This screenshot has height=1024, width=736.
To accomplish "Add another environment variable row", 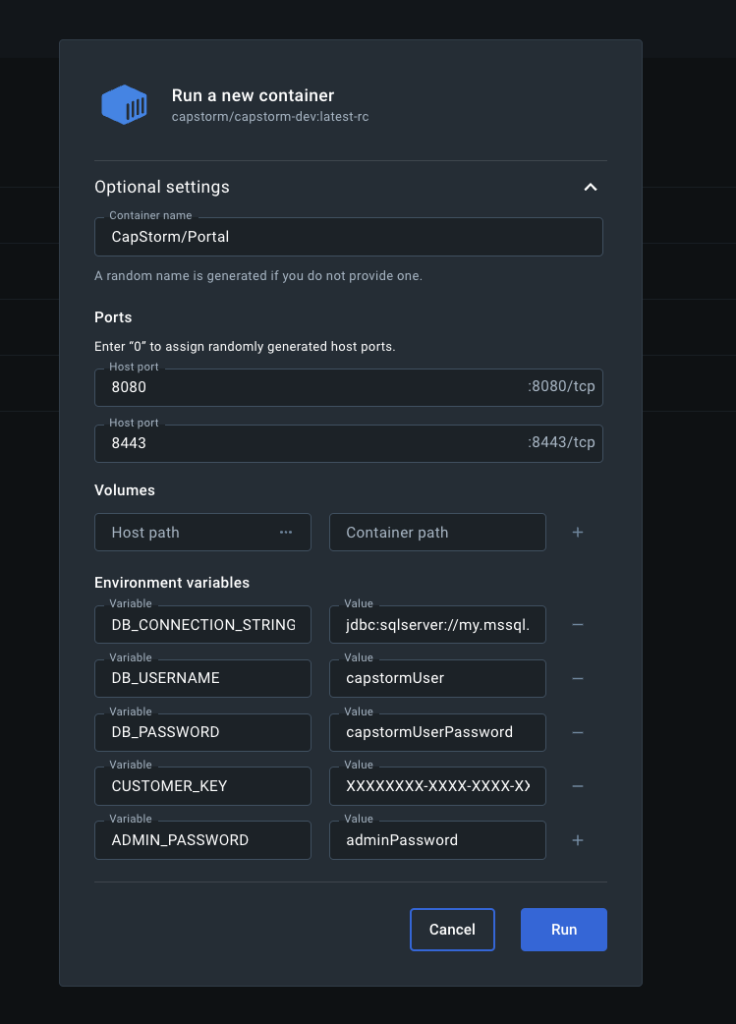I will pyautogui.click(x=577, y=840).
